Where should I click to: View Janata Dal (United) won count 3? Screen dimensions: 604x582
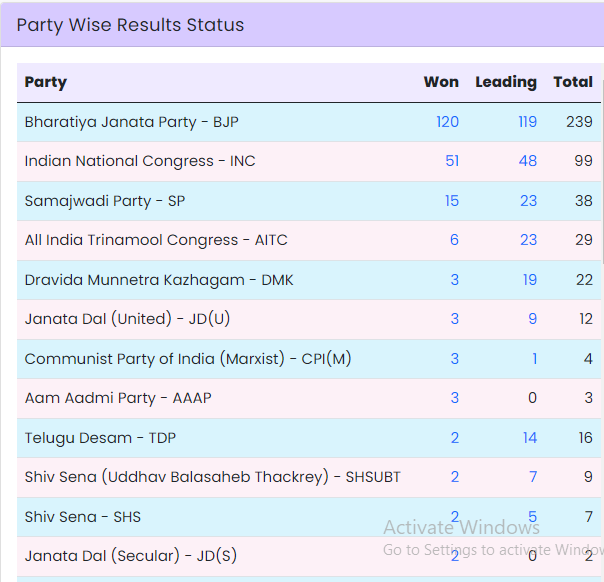pos(454,319)
